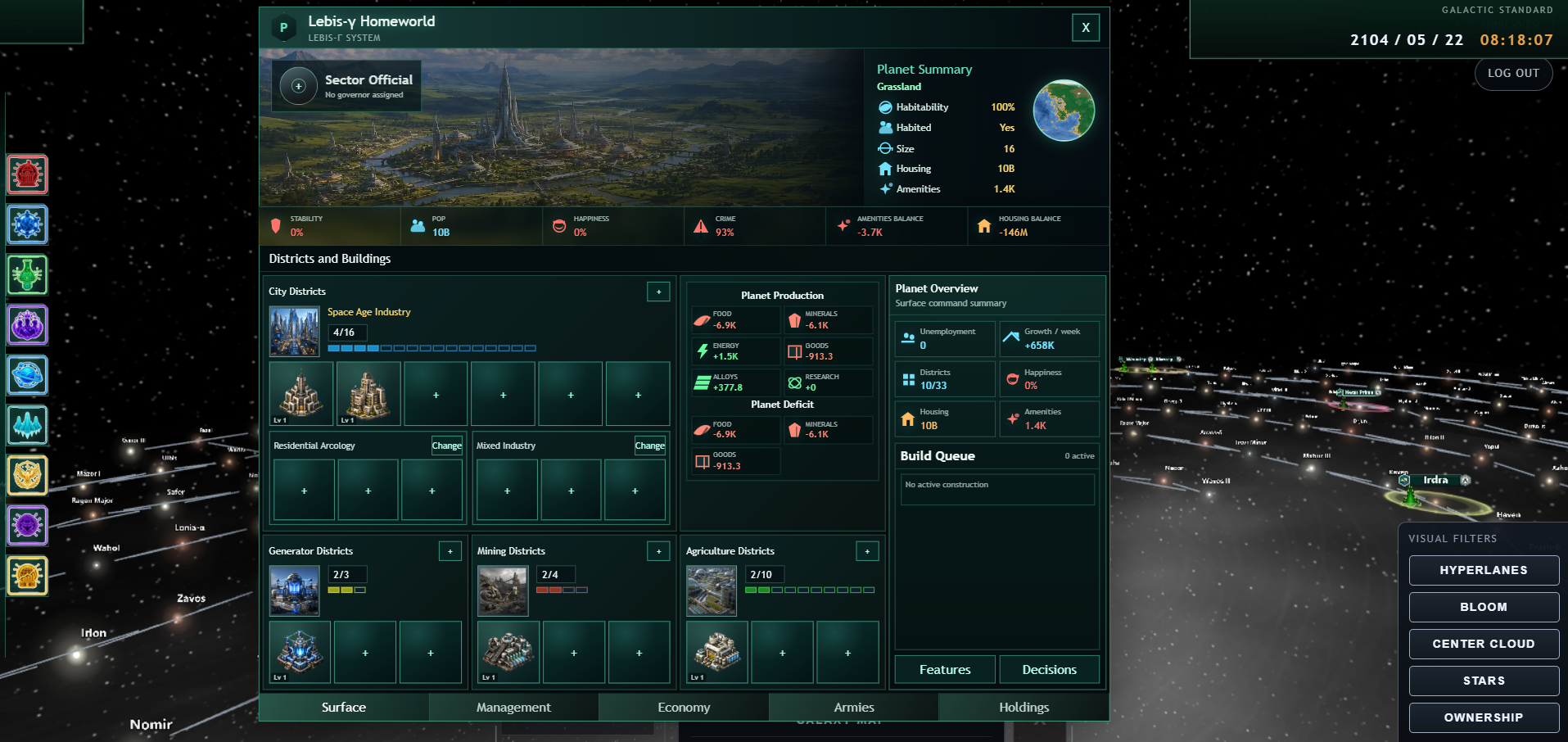The height and width of the screenshot is (742, 1568).
Task: Switch to the Armies tab
Action: click(x=854, y=707)
